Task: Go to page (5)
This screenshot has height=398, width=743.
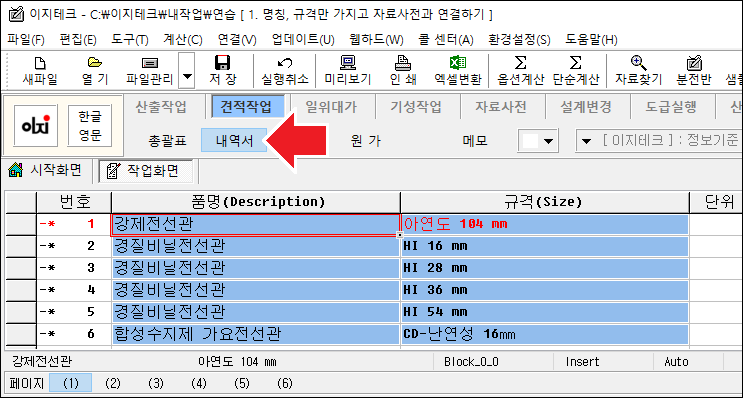Action: coord(242,383)
